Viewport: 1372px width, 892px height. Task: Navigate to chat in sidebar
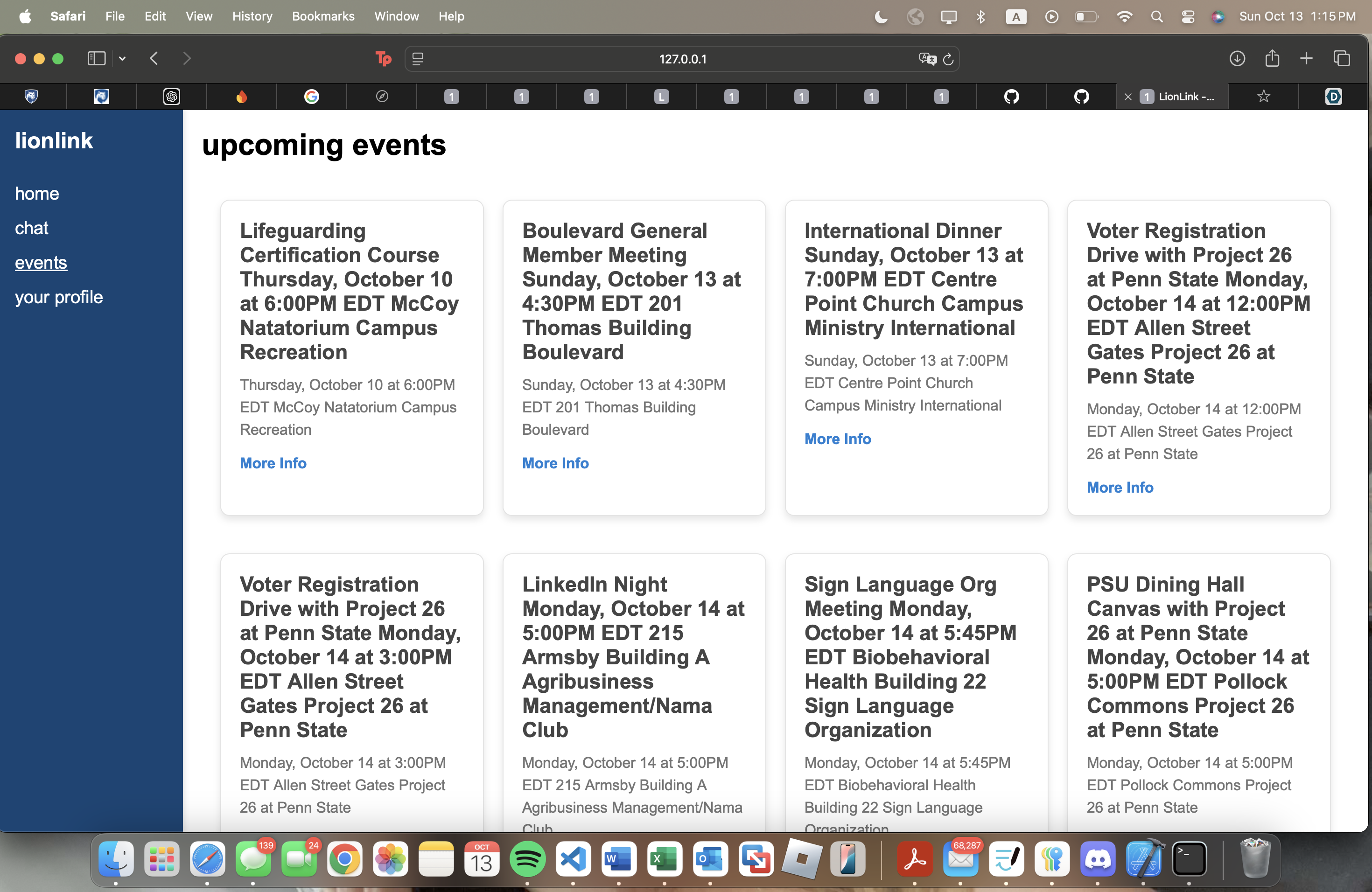32,228
